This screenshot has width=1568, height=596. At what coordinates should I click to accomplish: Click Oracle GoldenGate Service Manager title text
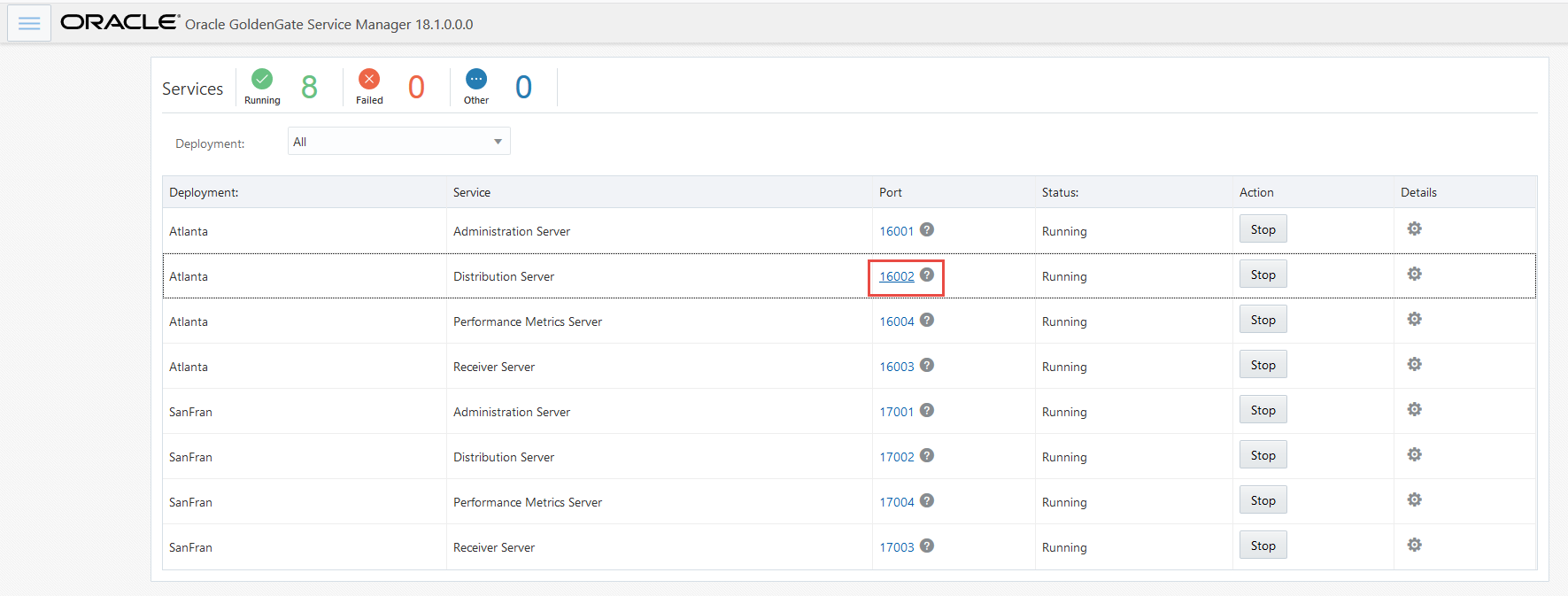[x=329, y=24]
